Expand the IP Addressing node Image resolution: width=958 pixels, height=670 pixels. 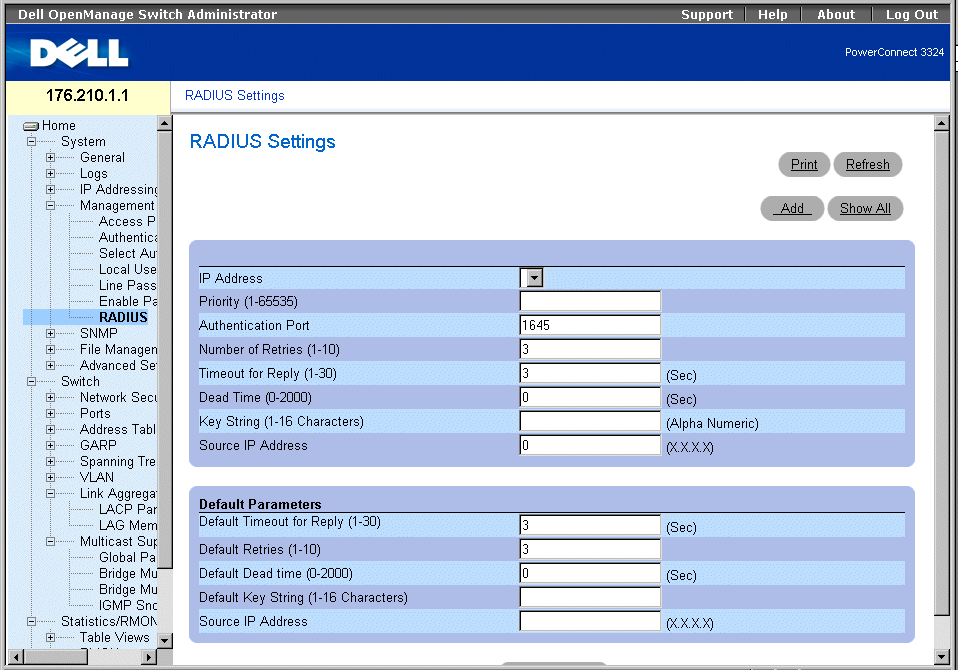[50, 189]
